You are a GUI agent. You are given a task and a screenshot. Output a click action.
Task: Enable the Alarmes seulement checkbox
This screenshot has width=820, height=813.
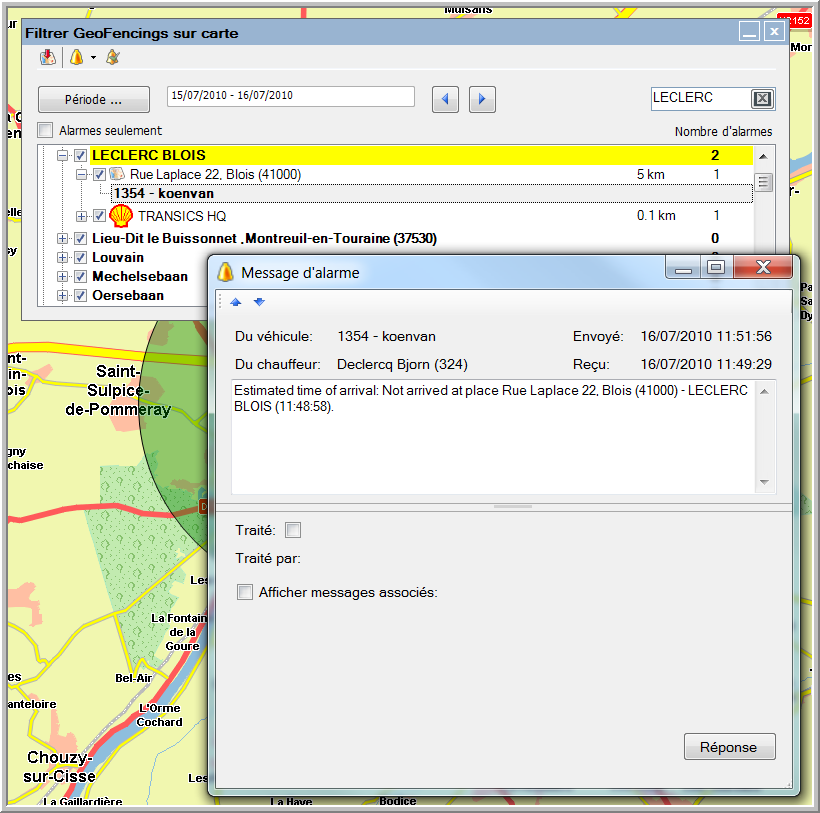(x=45, y=131)
